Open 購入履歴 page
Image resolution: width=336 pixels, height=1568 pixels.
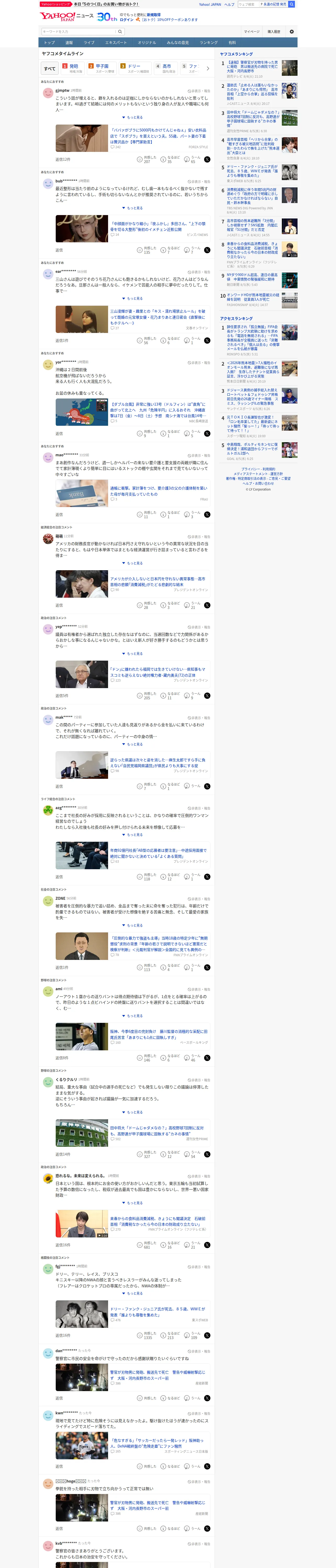[x=274, y=32]
